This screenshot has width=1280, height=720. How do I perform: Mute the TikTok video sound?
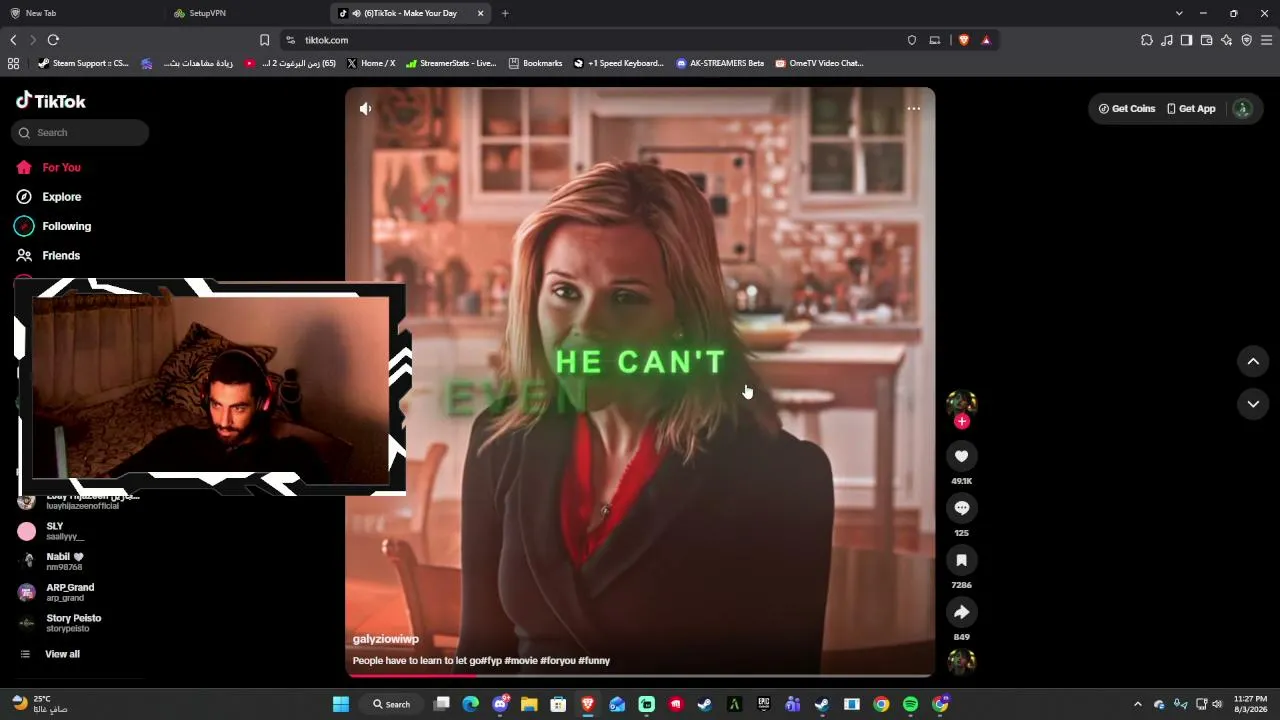(366, 109)
